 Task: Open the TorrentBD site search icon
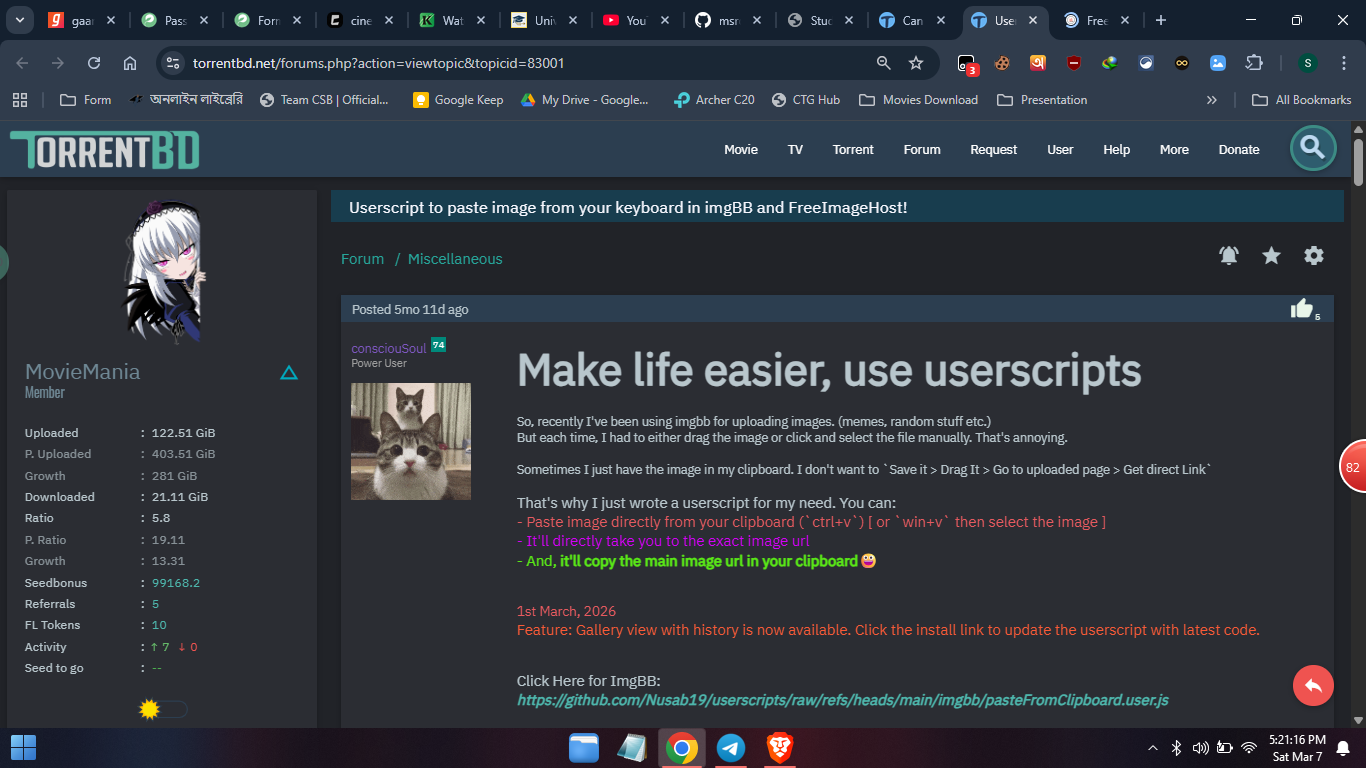(1313, 149)
